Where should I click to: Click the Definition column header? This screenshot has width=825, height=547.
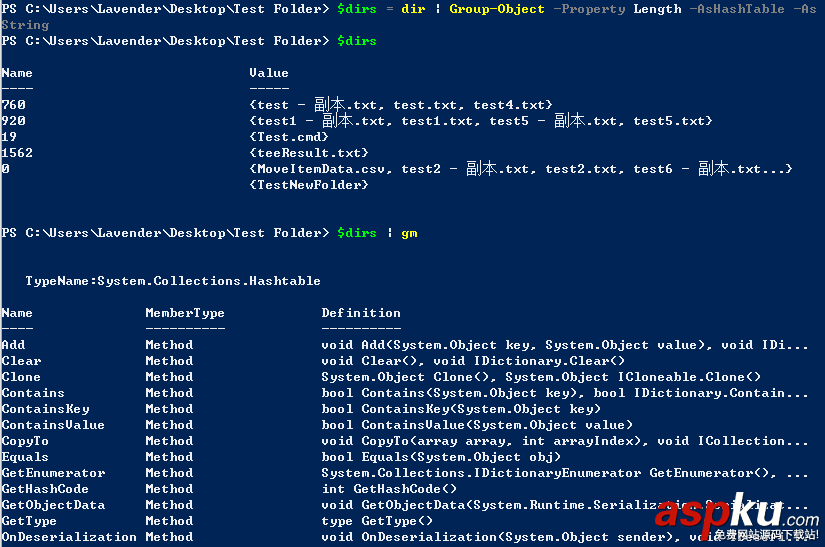point(361,313)
